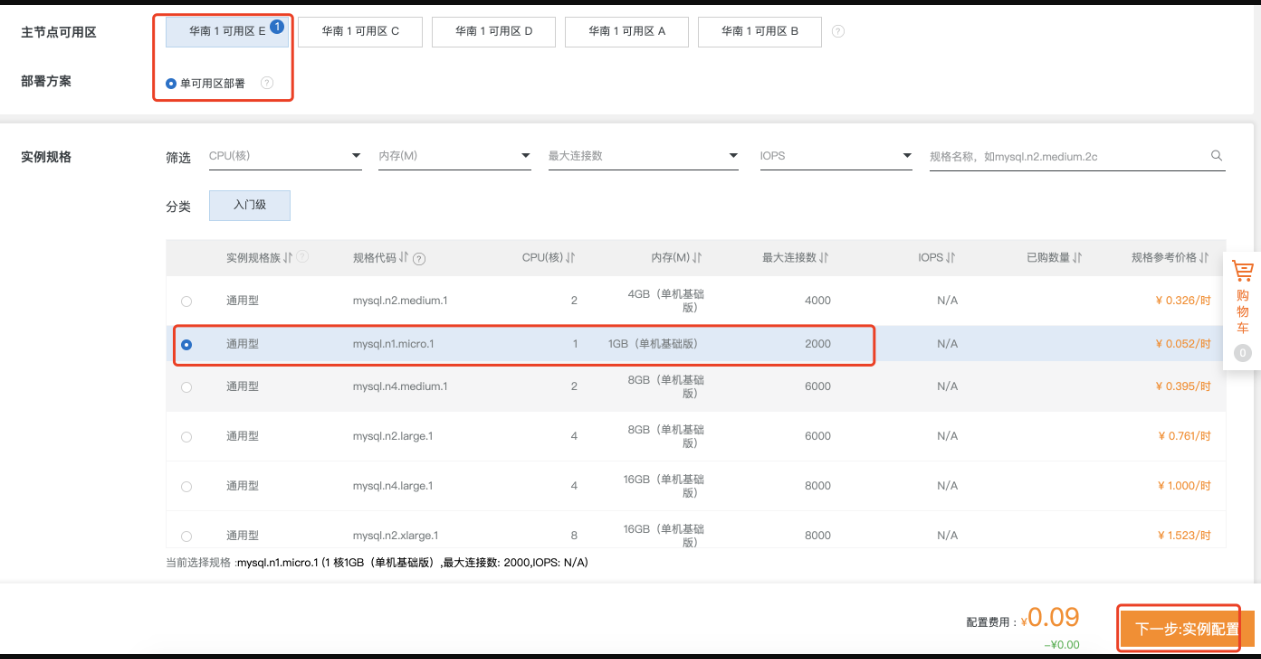Screen dimensions: 1261x659
Task: Click the discount amount −¥0.00
Action: 1062,645
